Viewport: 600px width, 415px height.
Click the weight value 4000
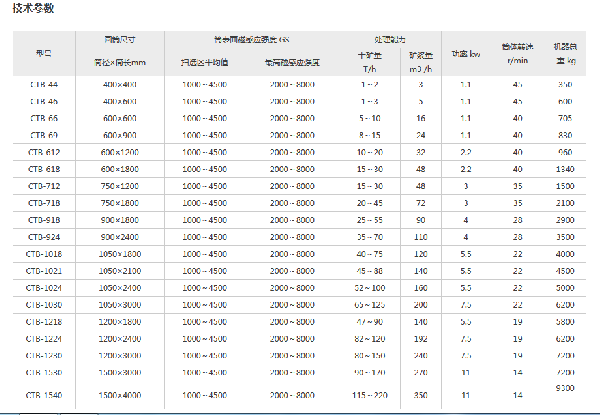[x=565, y=254]
